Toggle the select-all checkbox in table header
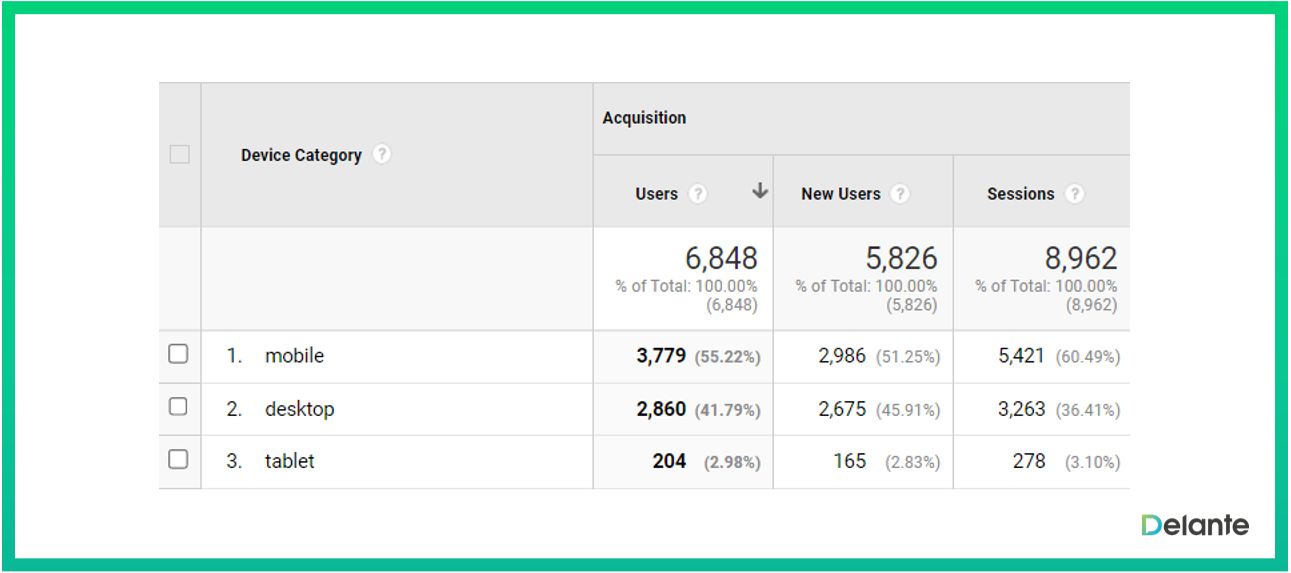 (x=180, y=154)
